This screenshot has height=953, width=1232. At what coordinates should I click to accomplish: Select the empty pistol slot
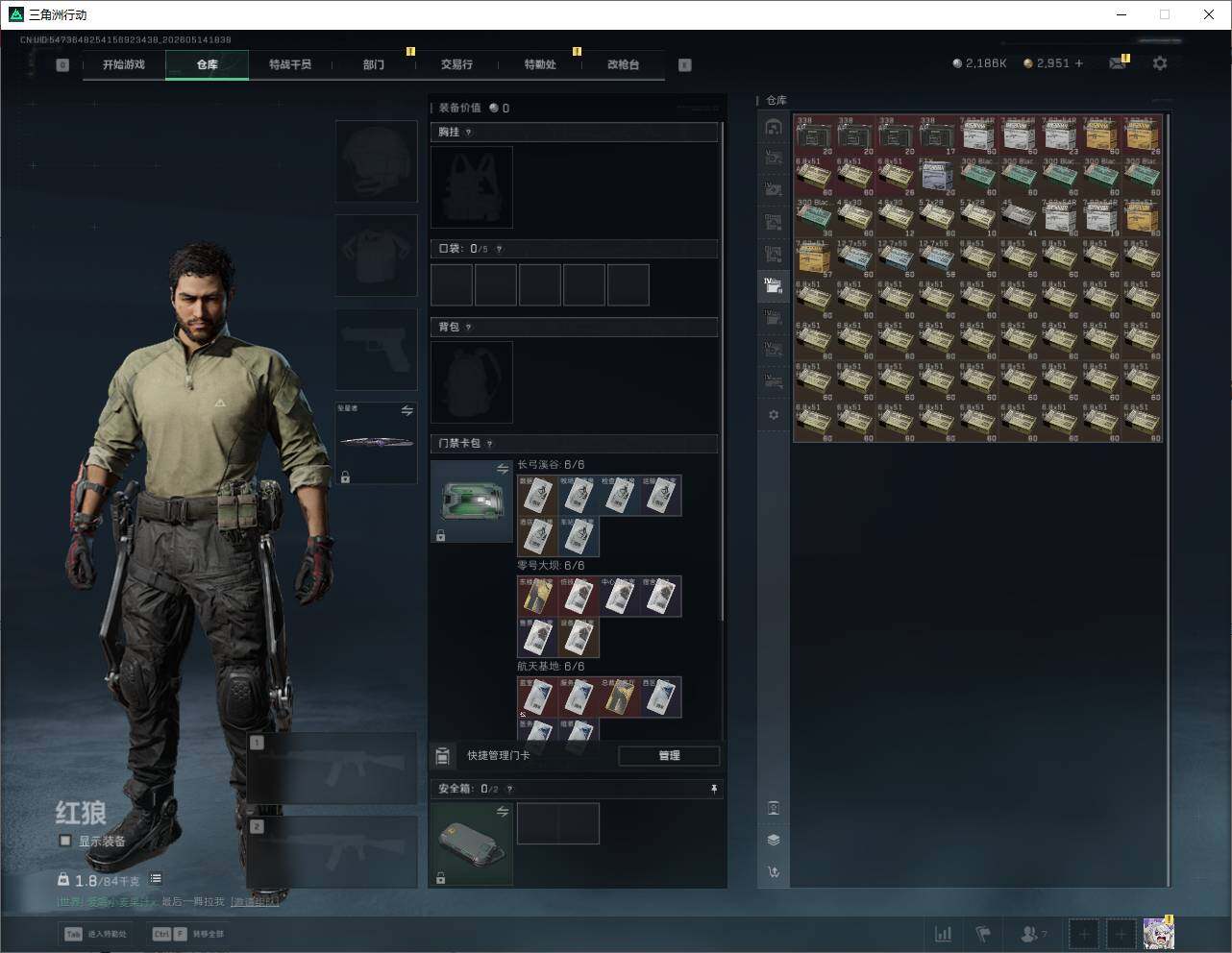(x=377, y=350)
